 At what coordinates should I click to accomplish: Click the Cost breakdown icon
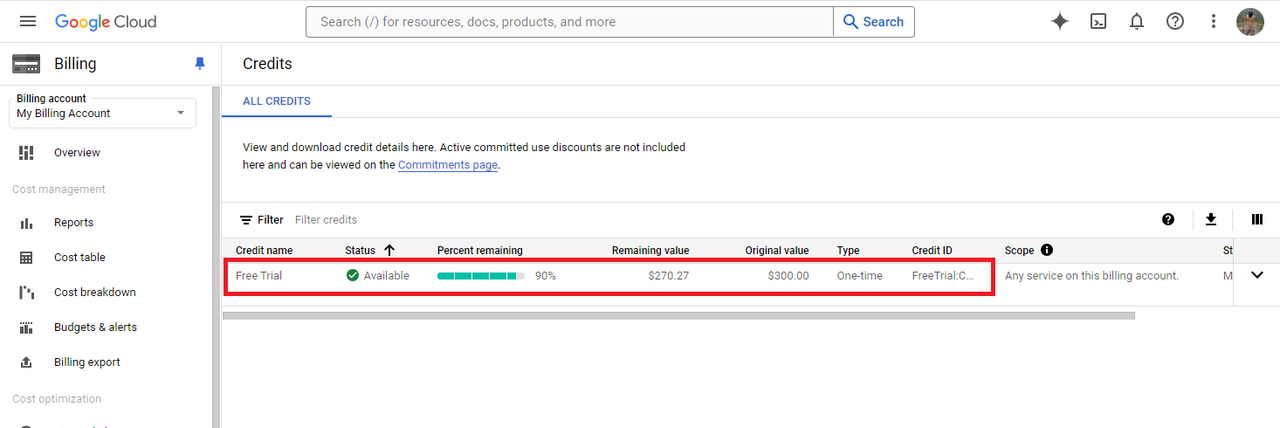coord(27,292)
